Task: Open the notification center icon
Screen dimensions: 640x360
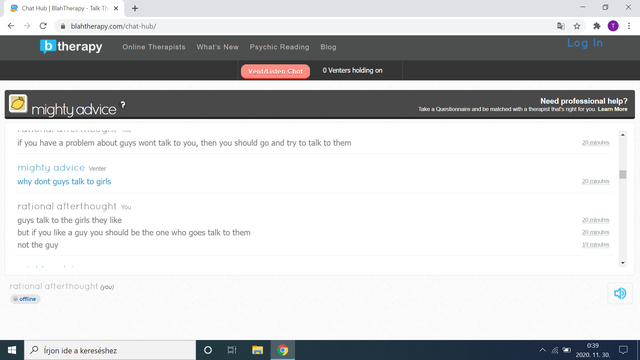Action: [x=623, y=350]
